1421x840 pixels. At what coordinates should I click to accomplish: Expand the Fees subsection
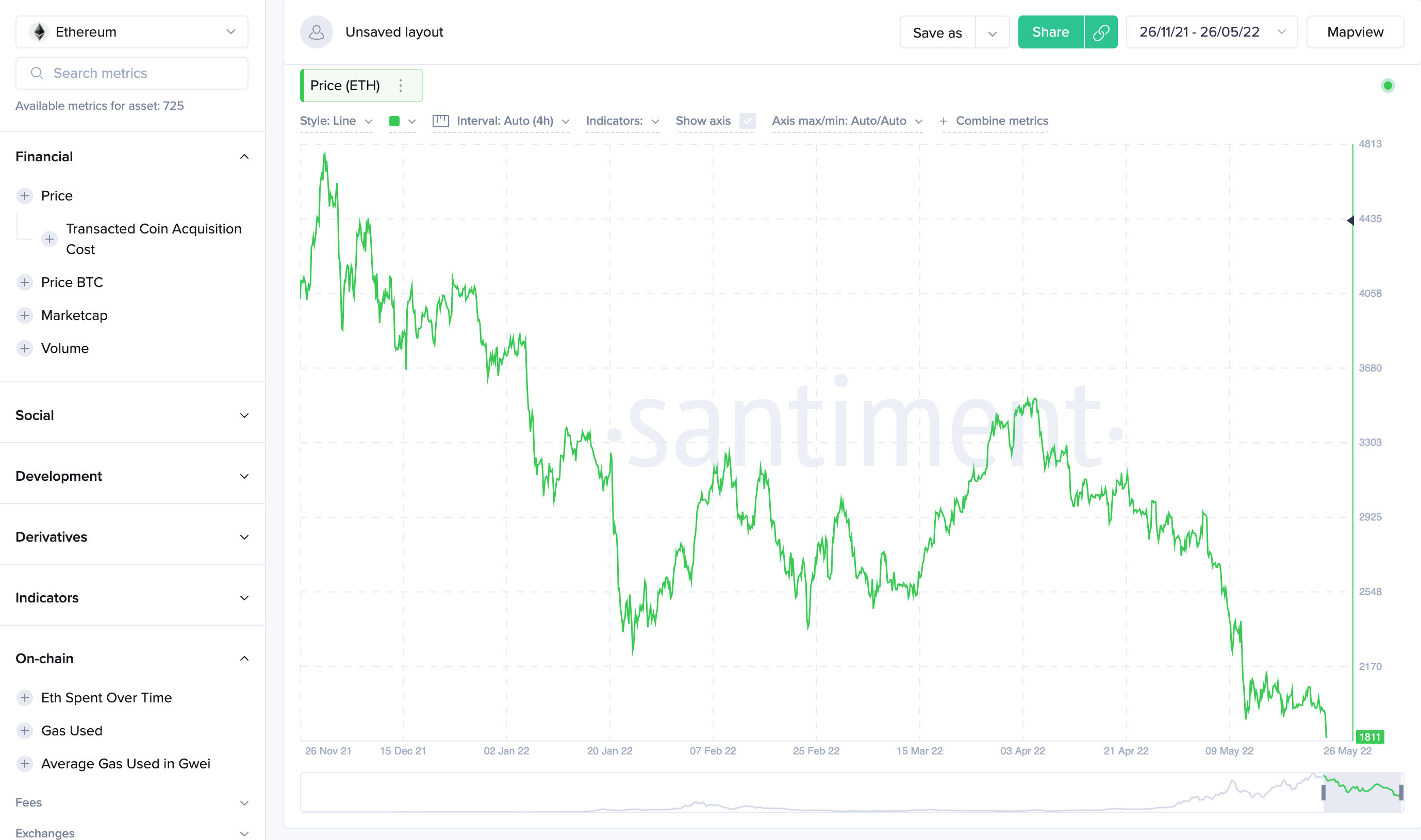point(132,803)
